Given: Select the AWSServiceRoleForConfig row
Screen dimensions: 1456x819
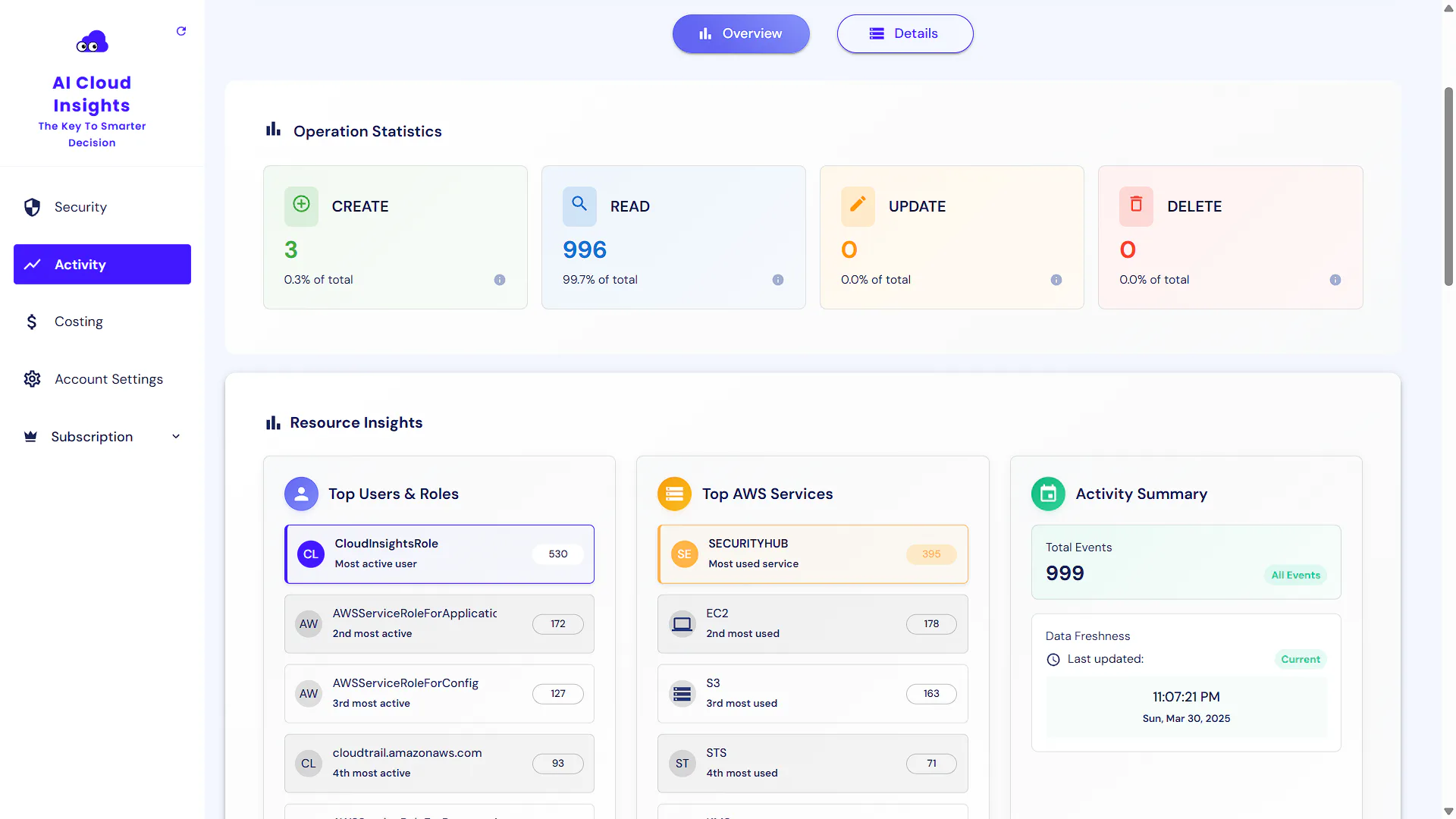Looking at the screenshot, I should [439, 694].
